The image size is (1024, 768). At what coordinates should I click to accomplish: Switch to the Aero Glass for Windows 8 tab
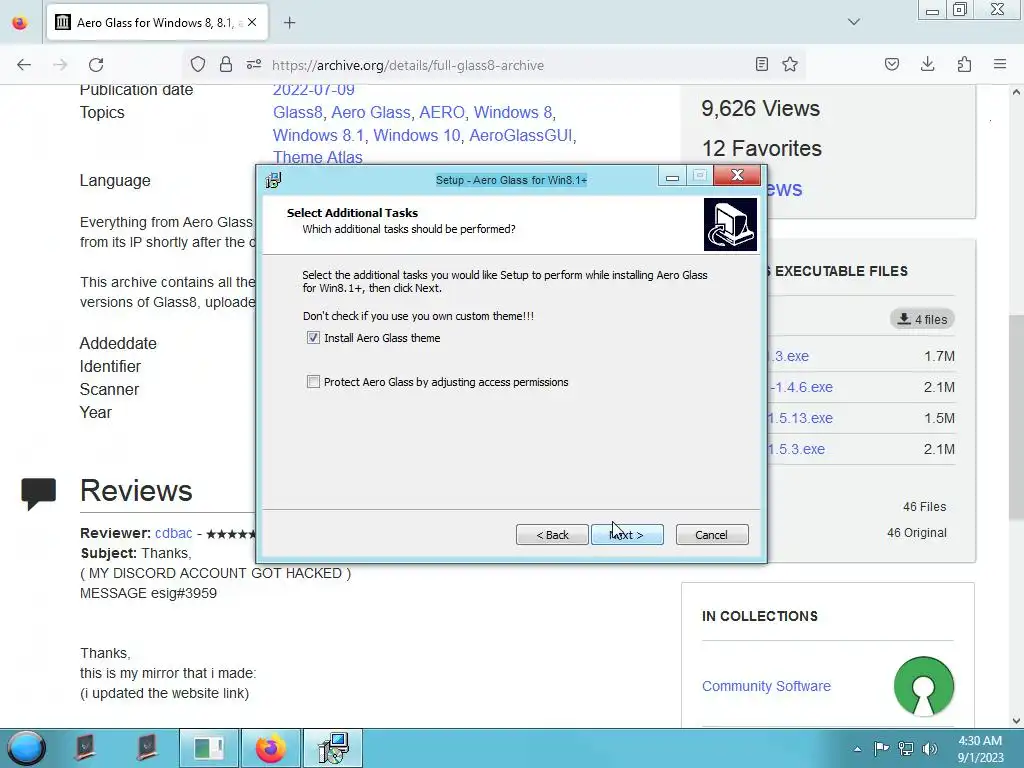[x=157, y=23]
